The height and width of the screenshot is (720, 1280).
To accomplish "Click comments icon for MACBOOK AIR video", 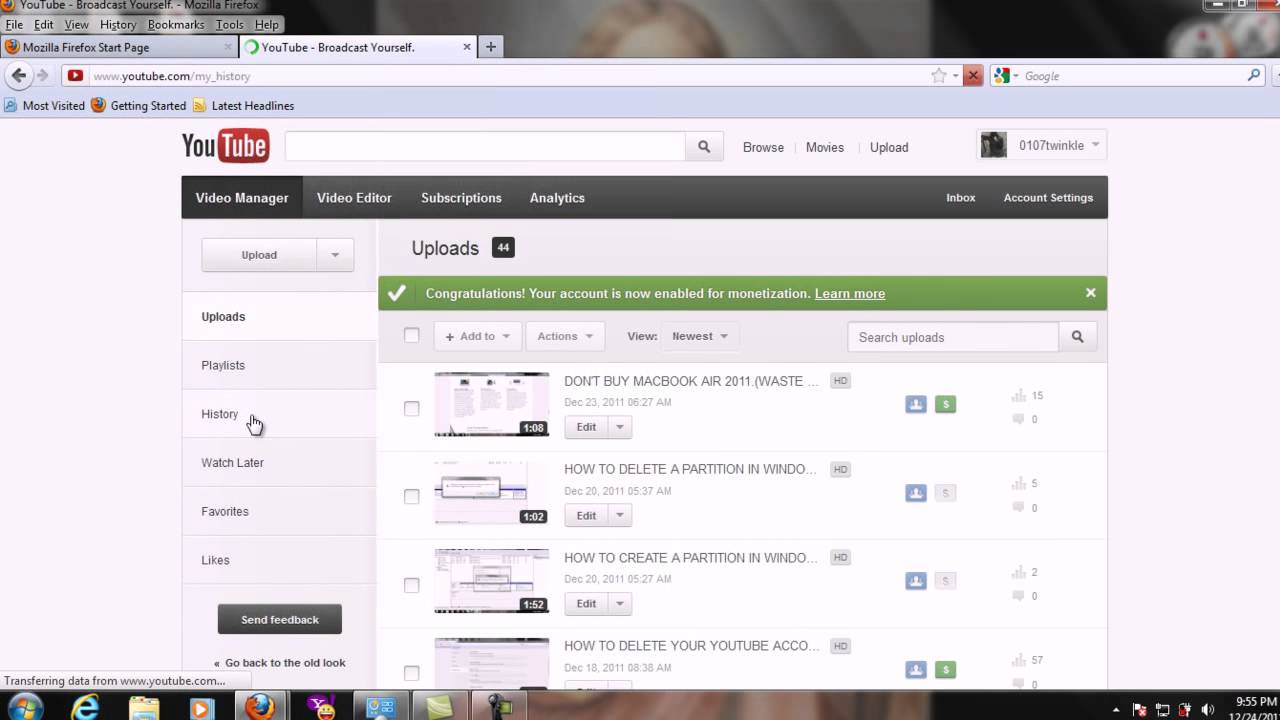I will coord(1018,419).
